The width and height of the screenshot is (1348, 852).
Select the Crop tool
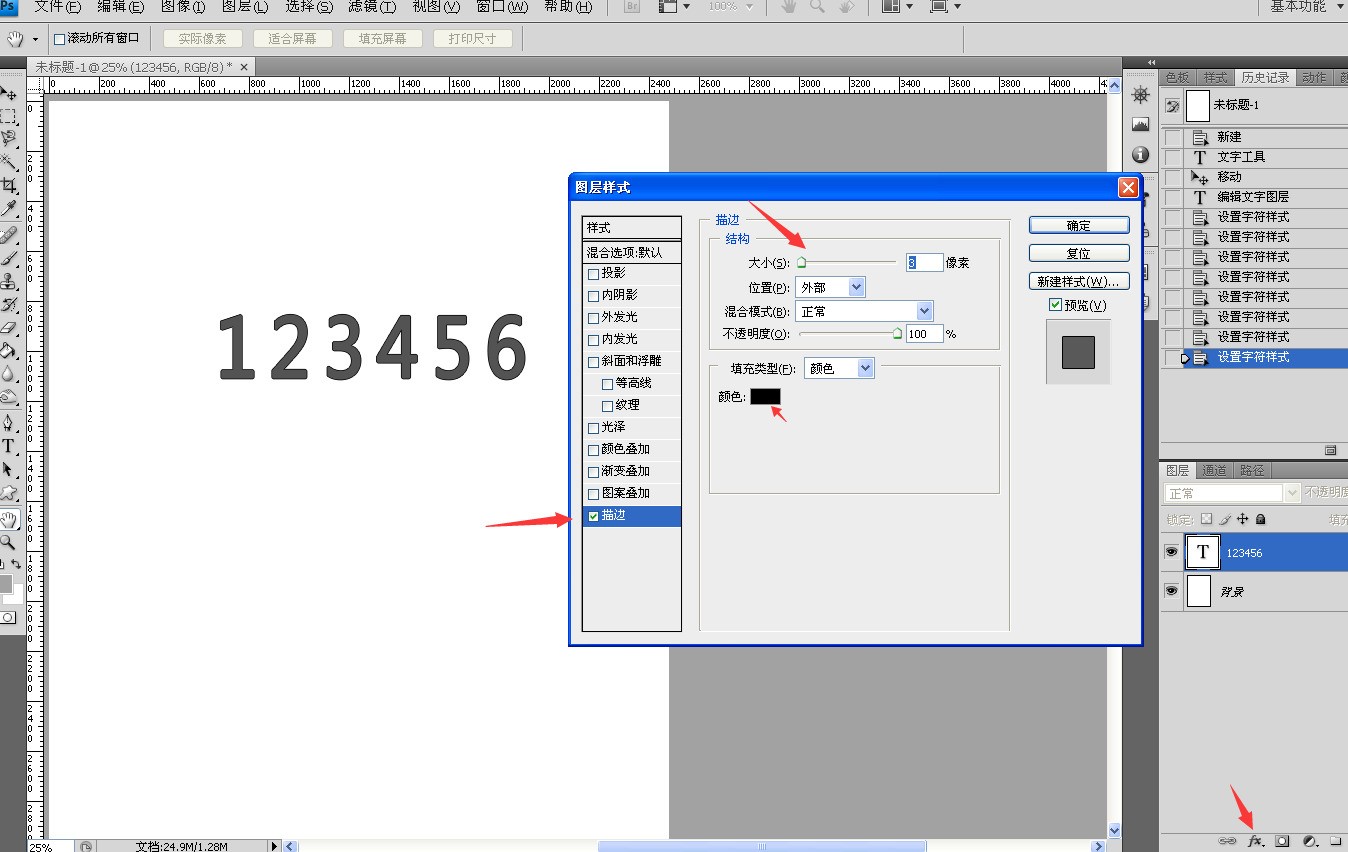click(x=8, y=186)
